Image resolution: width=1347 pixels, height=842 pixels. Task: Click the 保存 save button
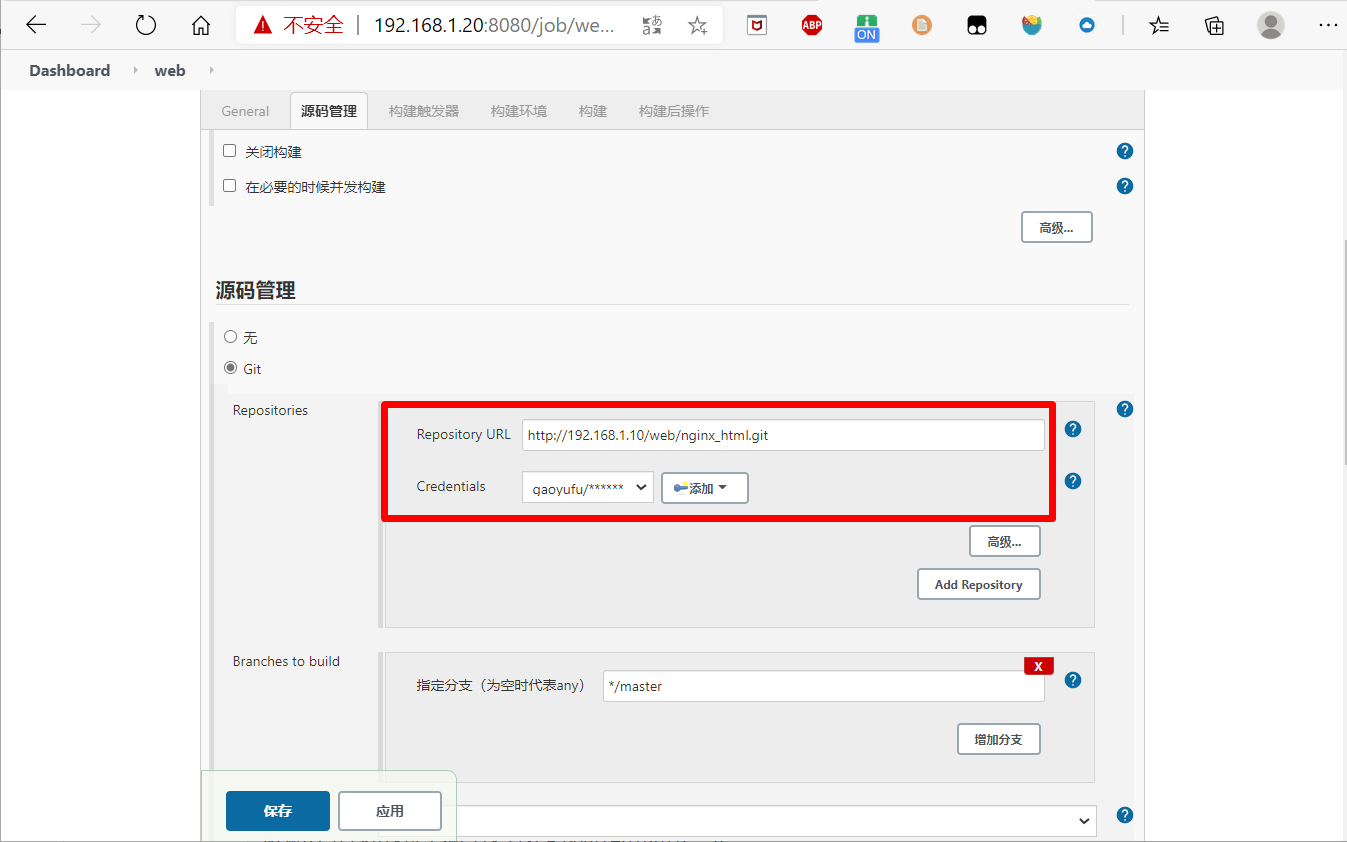[278, 811]
